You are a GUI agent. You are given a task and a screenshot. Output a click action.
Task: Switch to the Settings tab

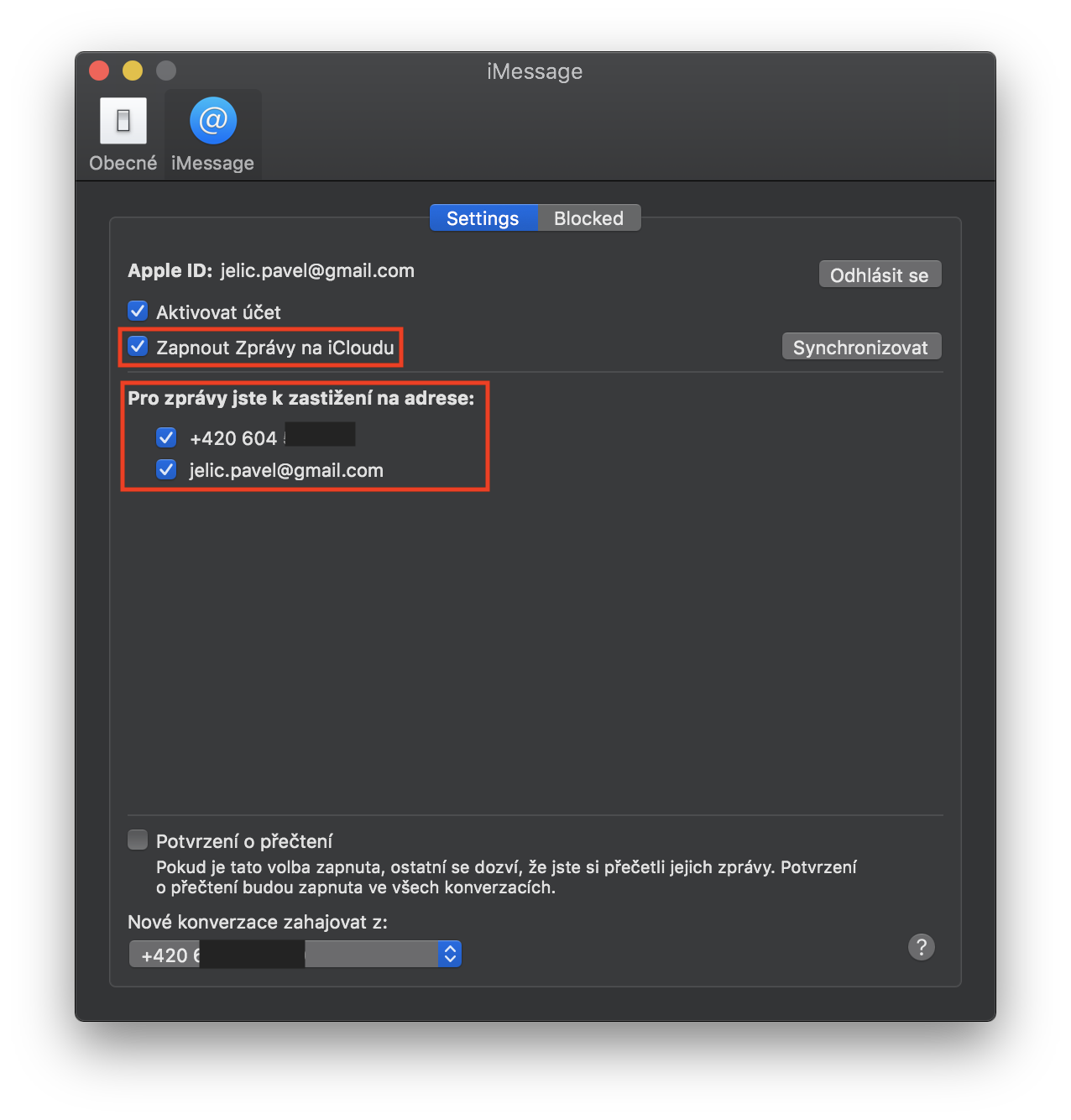point(483,218)
